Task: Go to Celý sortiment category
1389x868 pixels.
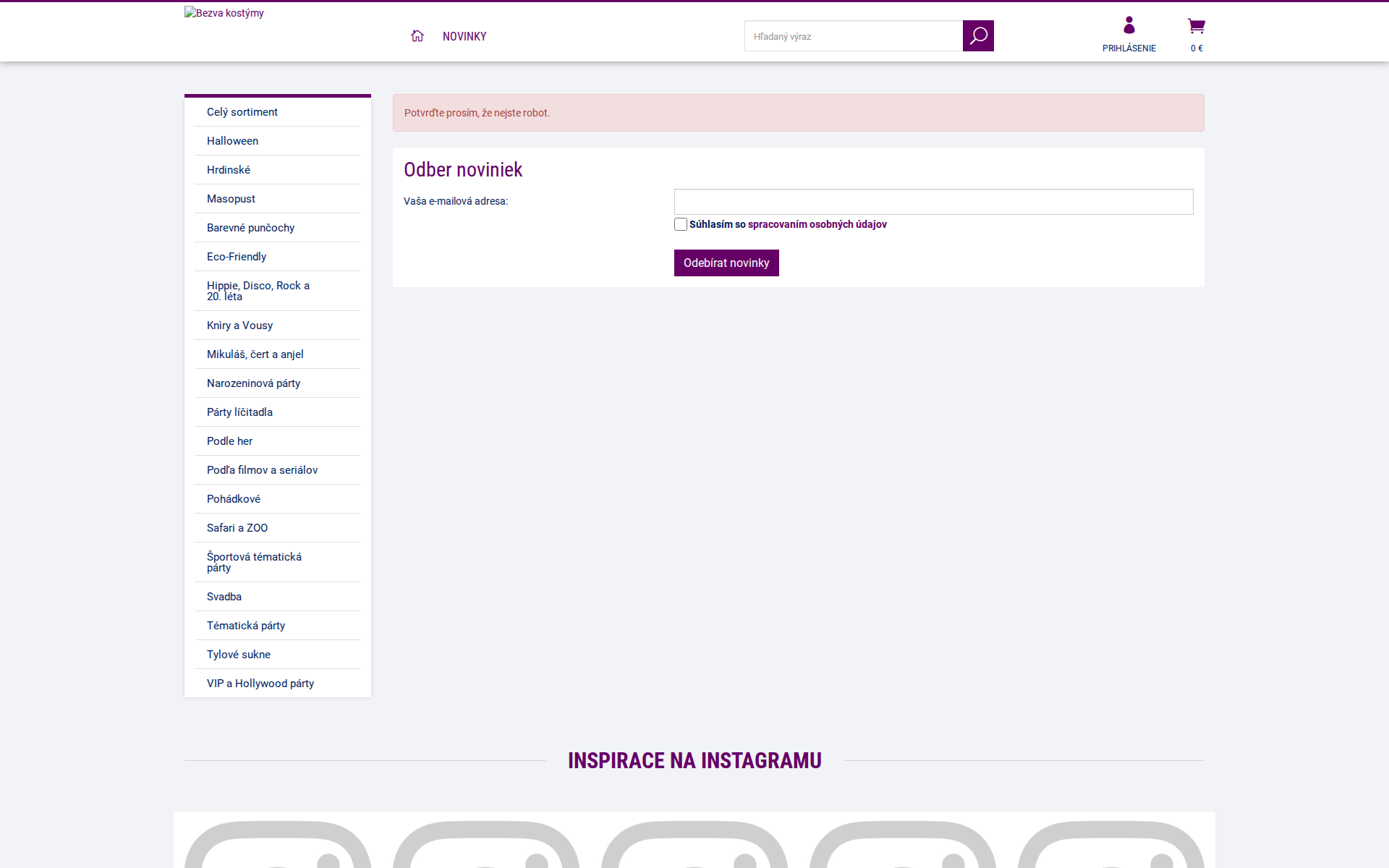Action: 242,112
